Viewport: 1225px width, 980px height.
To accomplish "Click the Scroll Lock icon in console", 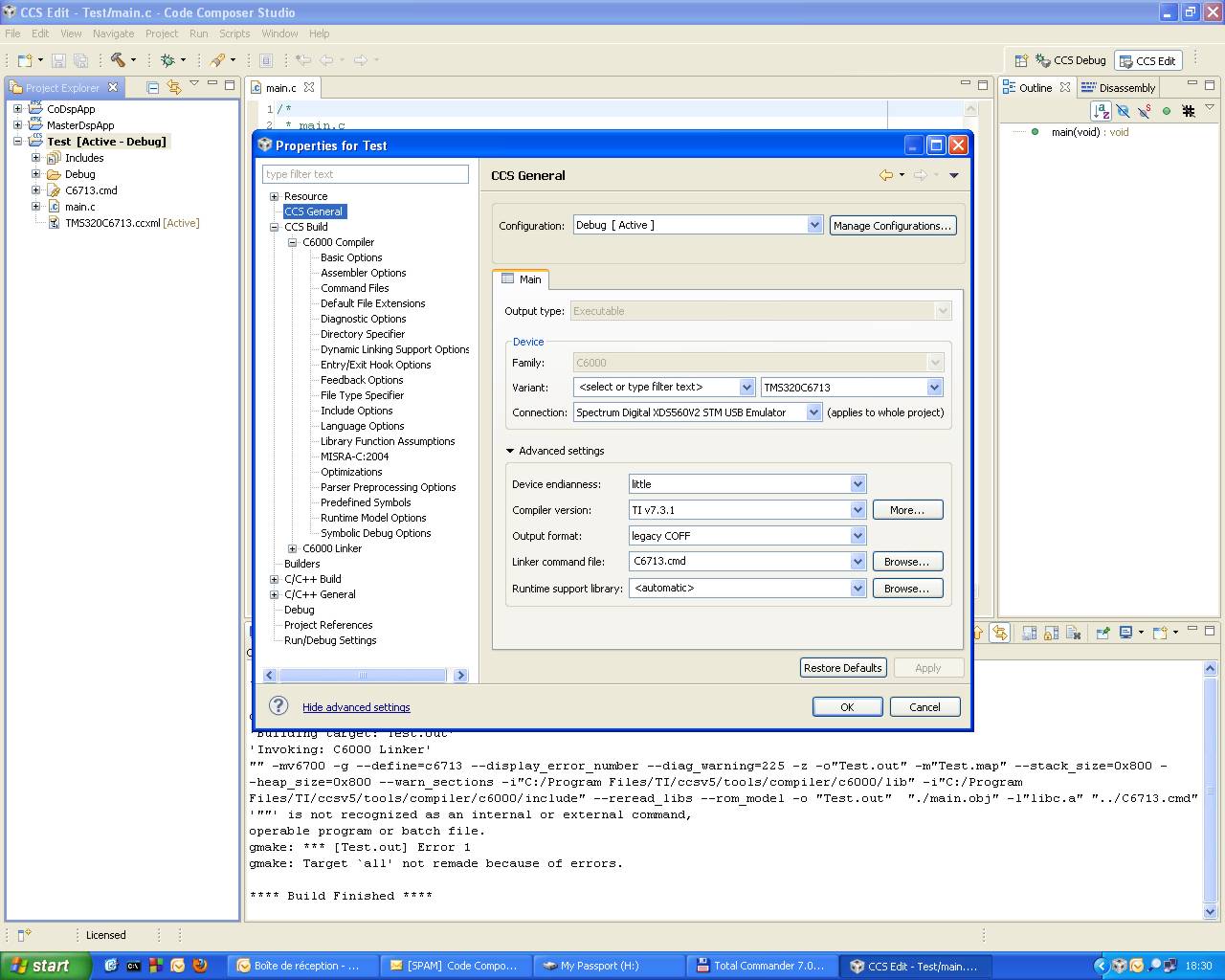I will pyautogui.click(x=1051, y=633).
